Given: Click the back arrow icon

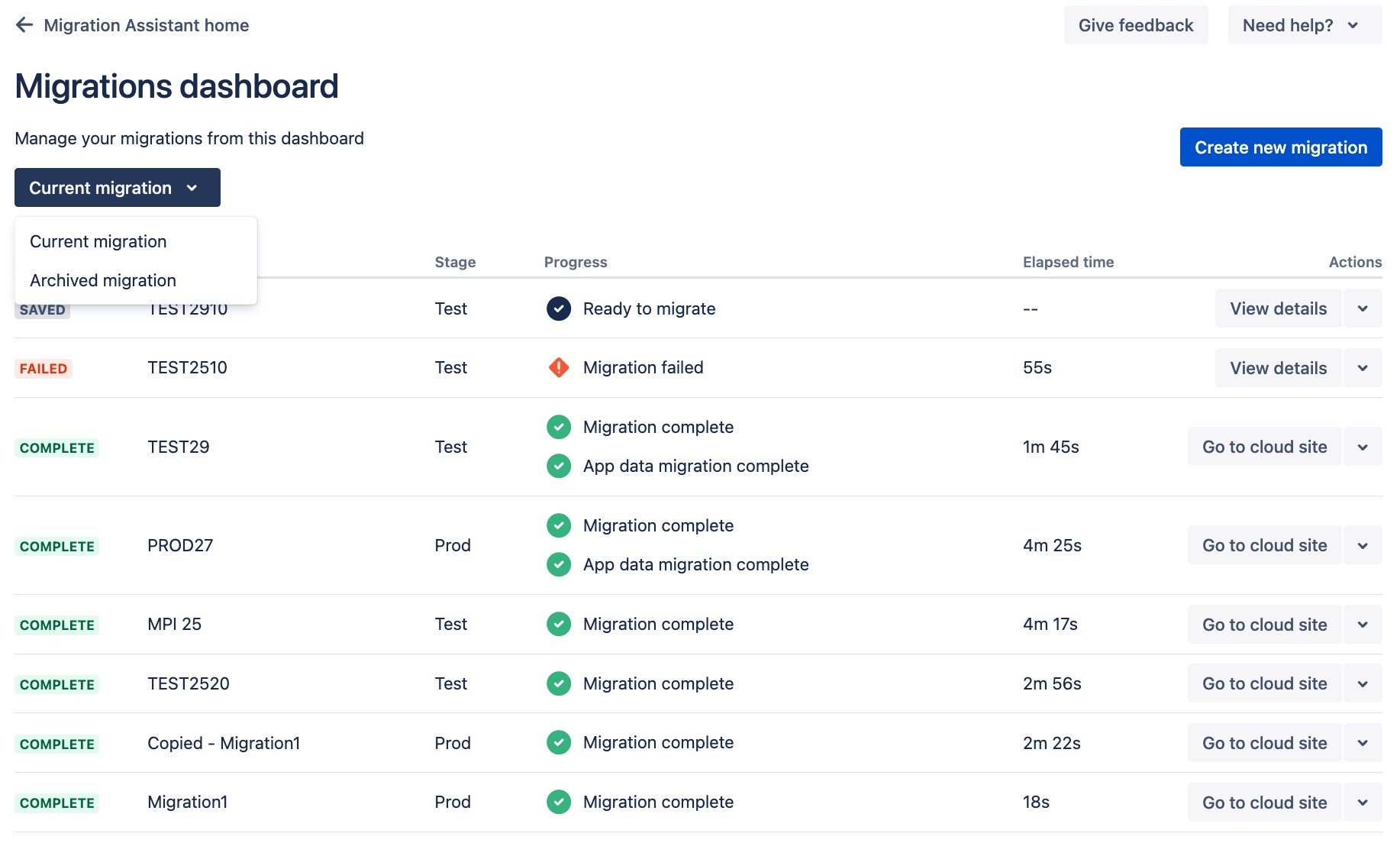Looking at the screenshot, I should 24,25.
